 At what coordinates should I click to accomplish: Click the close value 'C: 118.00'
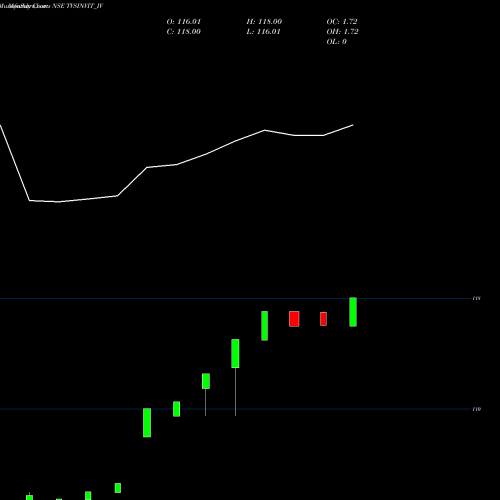[x=184, y=32]
